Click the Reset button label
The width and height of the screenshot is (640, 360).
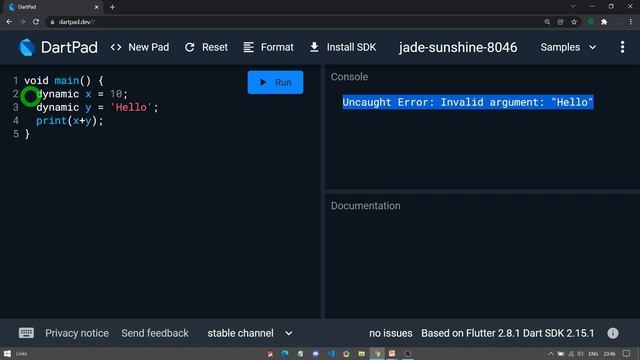215,47
